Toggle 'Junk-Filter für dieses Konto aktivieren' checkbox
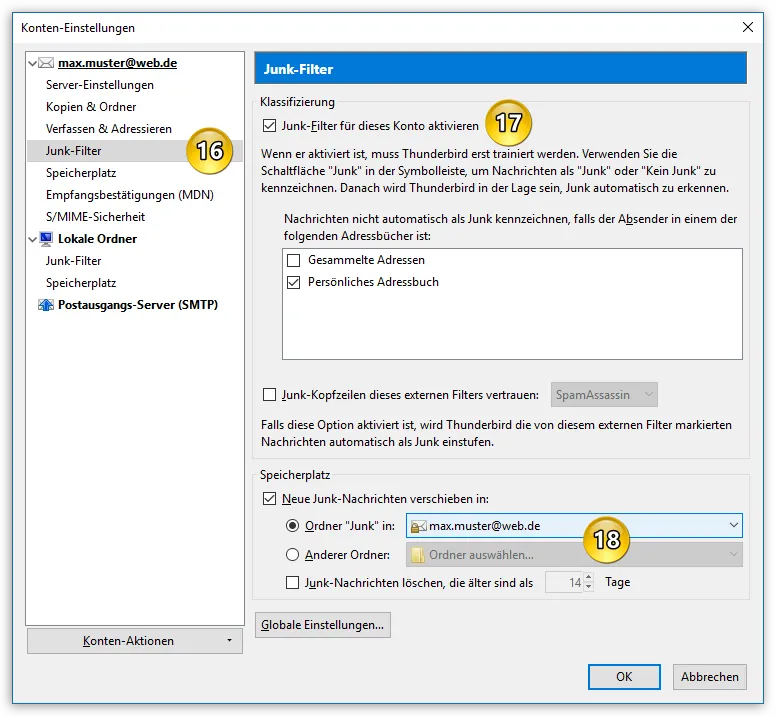 [x=269, y=126]
